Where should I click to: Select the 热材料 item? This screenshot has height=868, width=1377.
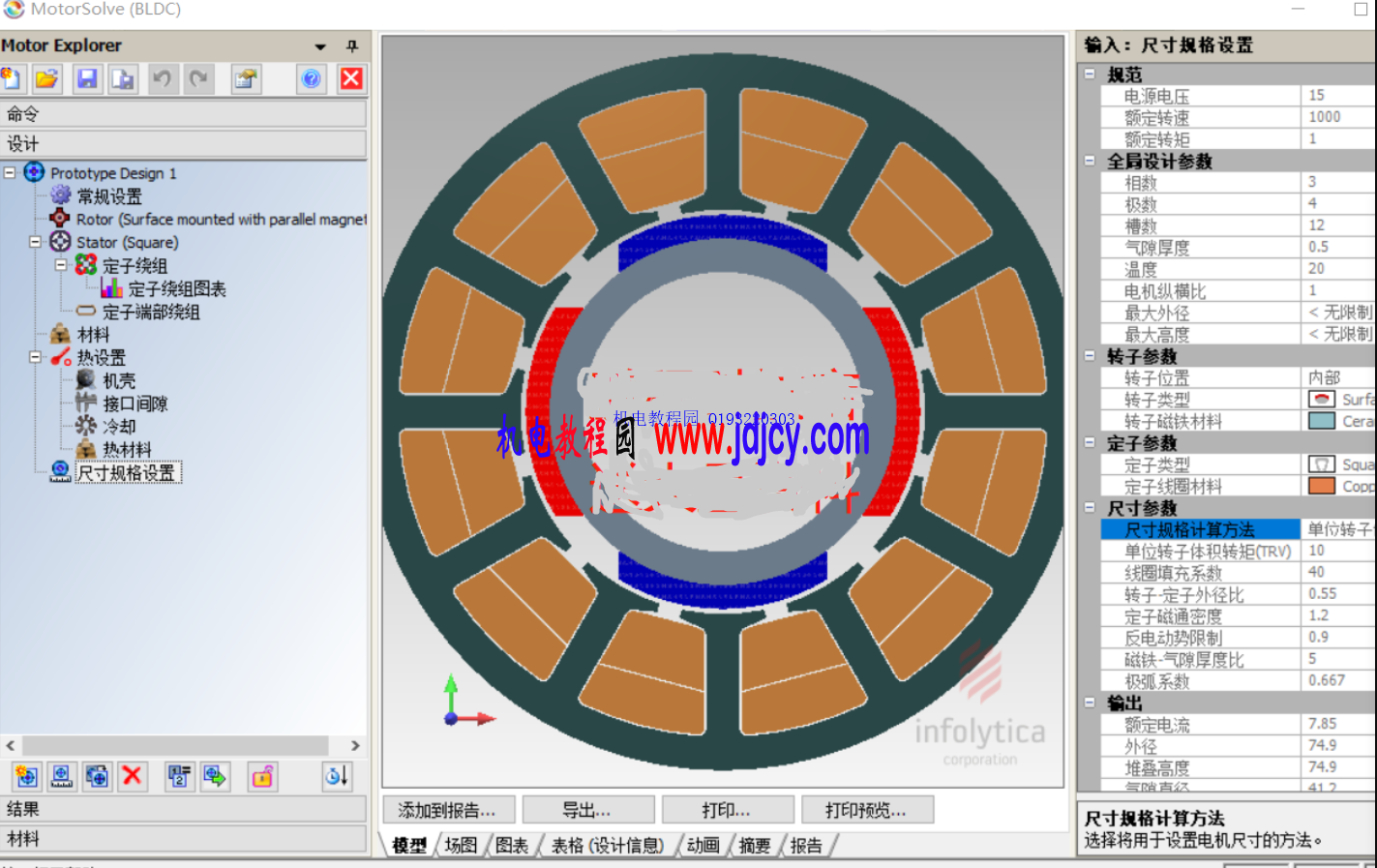[127, 450]
